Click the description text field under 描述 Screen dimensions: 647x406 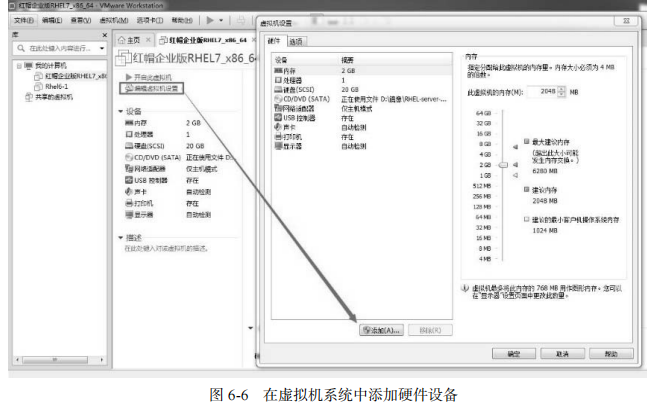pyautogui.click(x=166, y=248)
